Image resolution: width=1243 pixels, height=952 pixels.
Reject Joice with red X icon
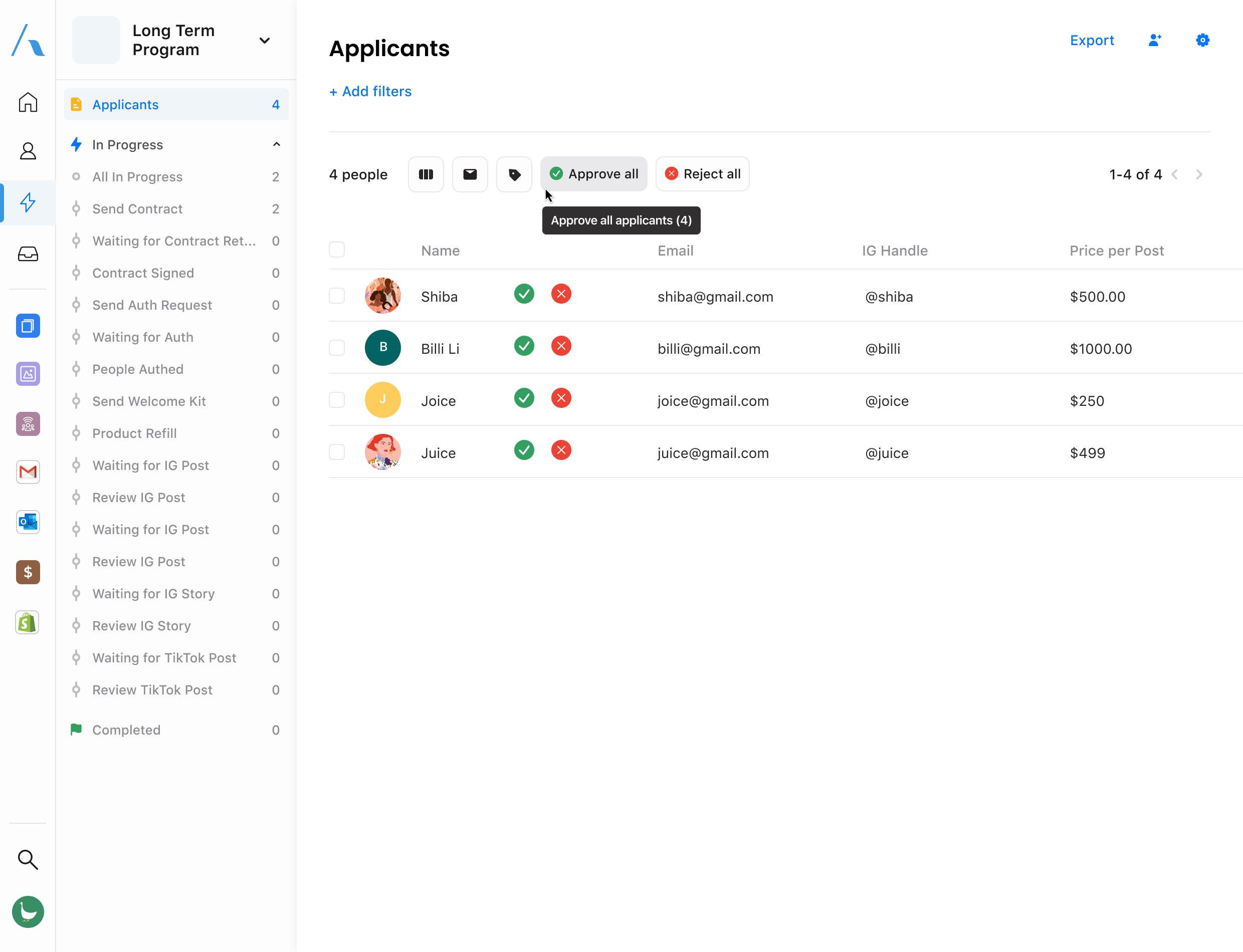560,398
